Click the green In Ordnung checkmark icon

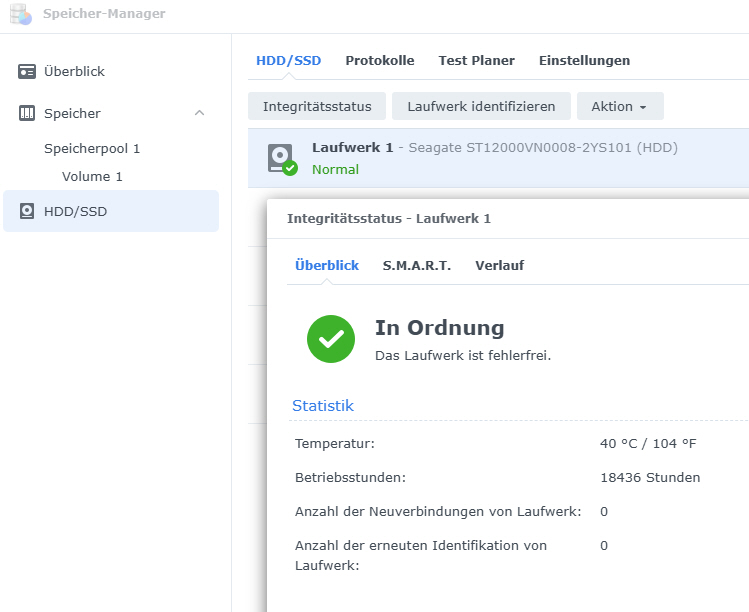click(x=331, y=339)
